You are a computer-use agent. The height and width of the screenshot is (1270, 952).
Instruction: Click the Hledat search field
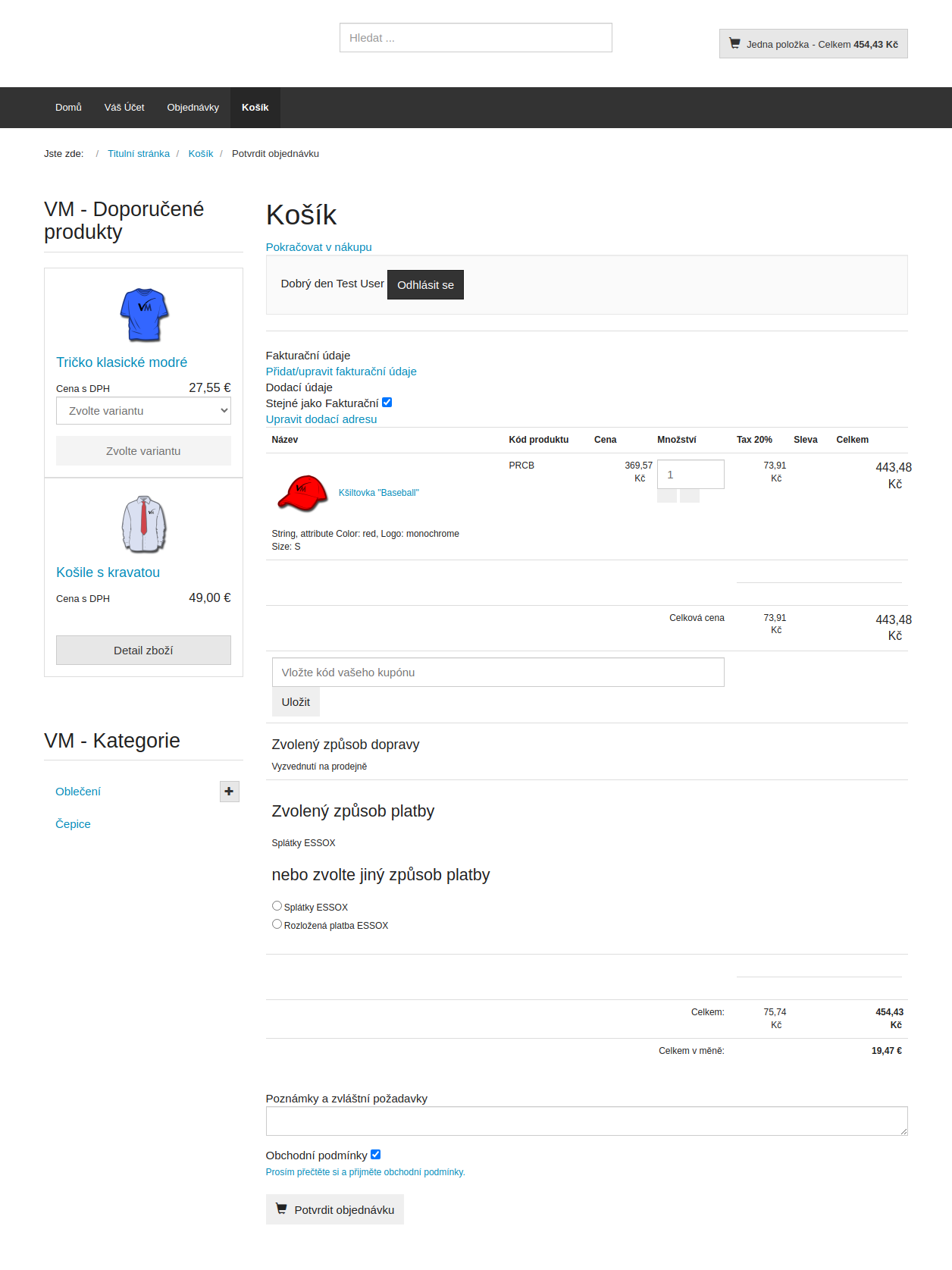pos(475,38)
